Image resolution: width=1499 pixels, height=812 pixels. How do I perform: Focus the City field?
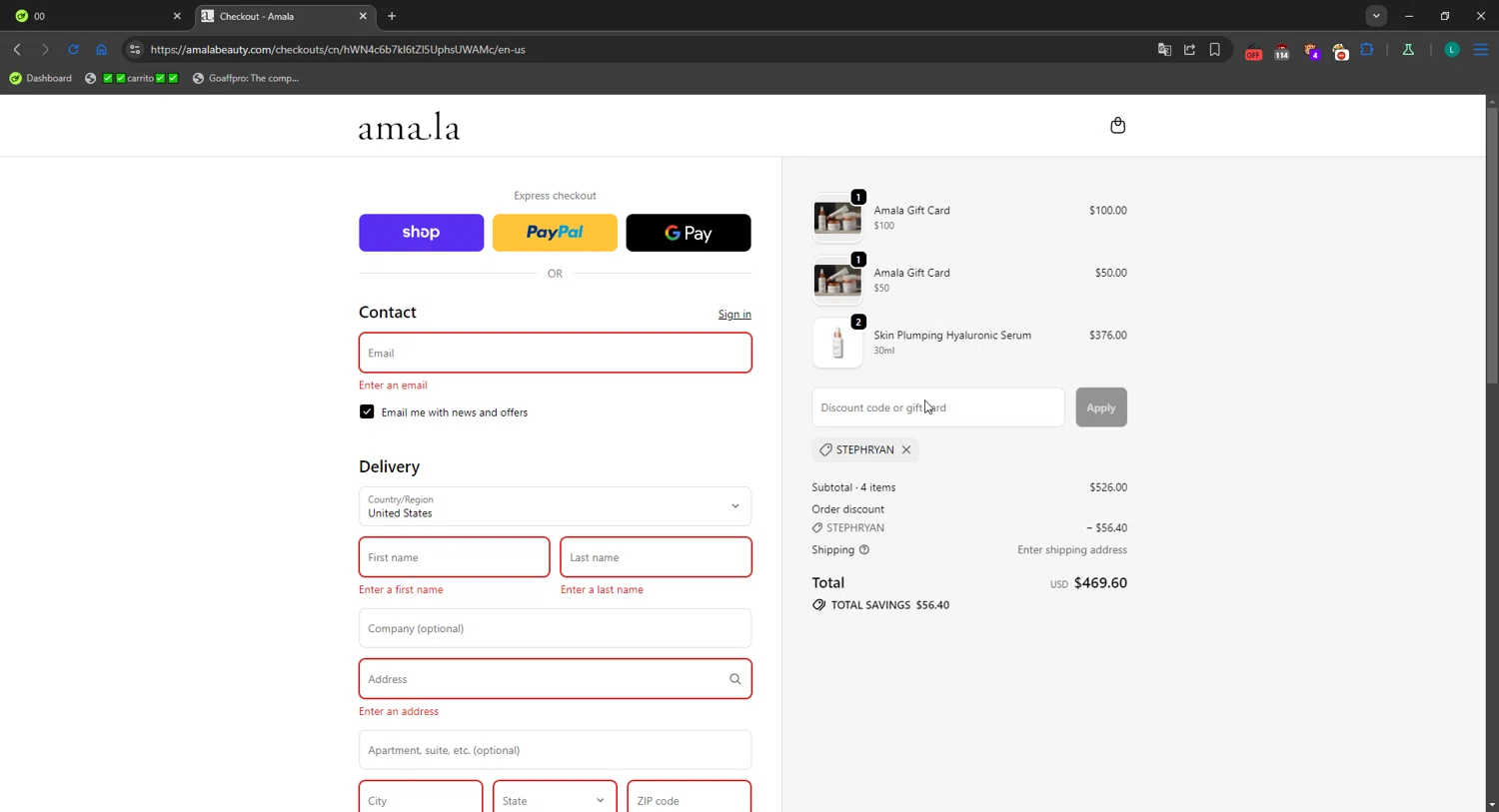click(421, 800)
